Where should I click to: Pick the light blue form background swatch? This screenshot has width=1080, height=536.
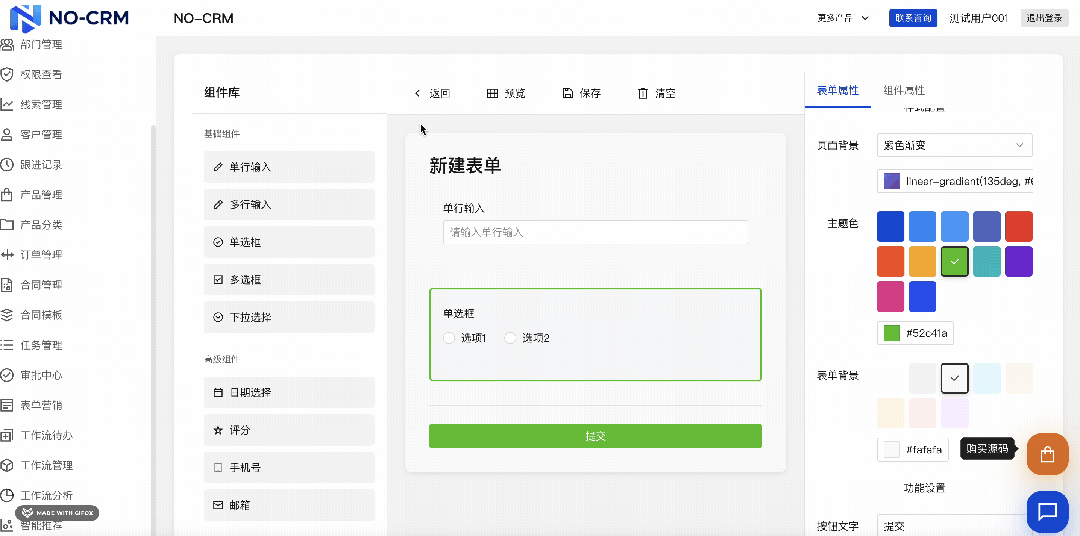click(x=987, y=378)
